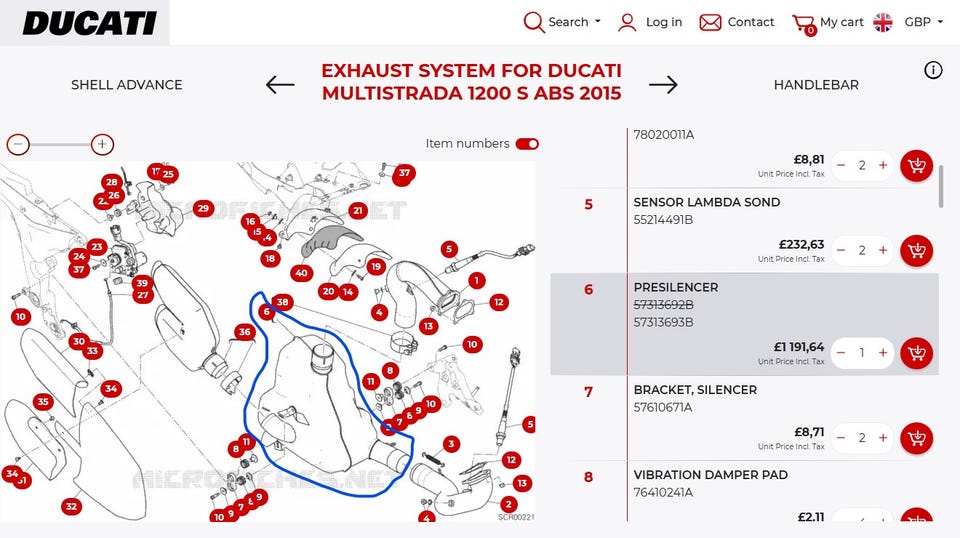The image size is (960, 538).
Task: Select diagram marker 36
Action: click(x=244, y=332)
